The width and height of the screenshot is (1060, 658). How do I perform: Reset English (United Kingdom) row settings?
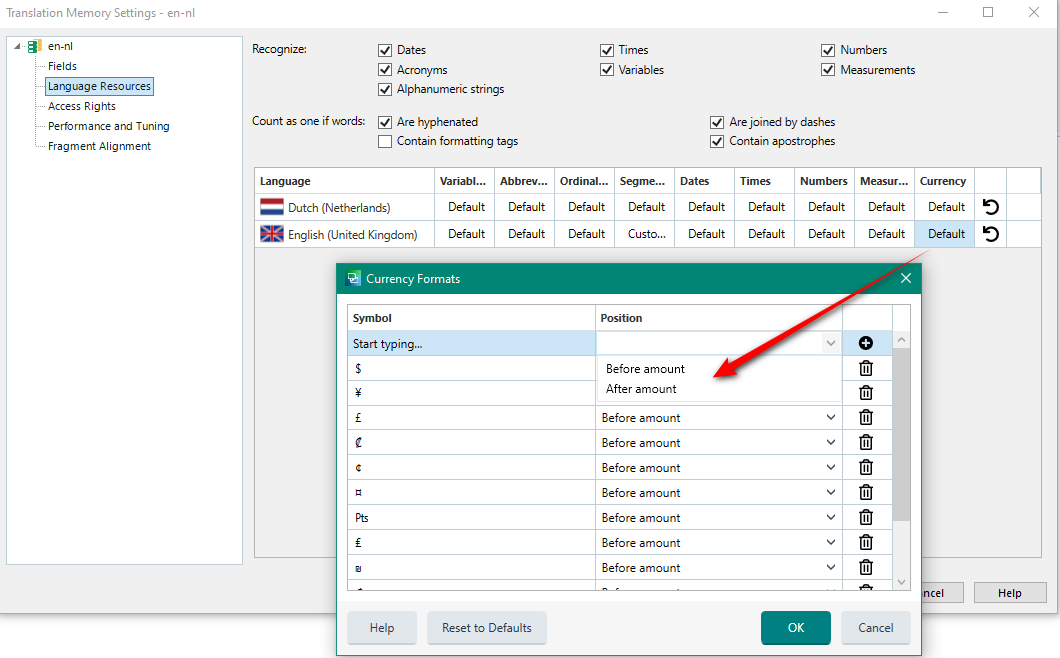click(990, 233)
